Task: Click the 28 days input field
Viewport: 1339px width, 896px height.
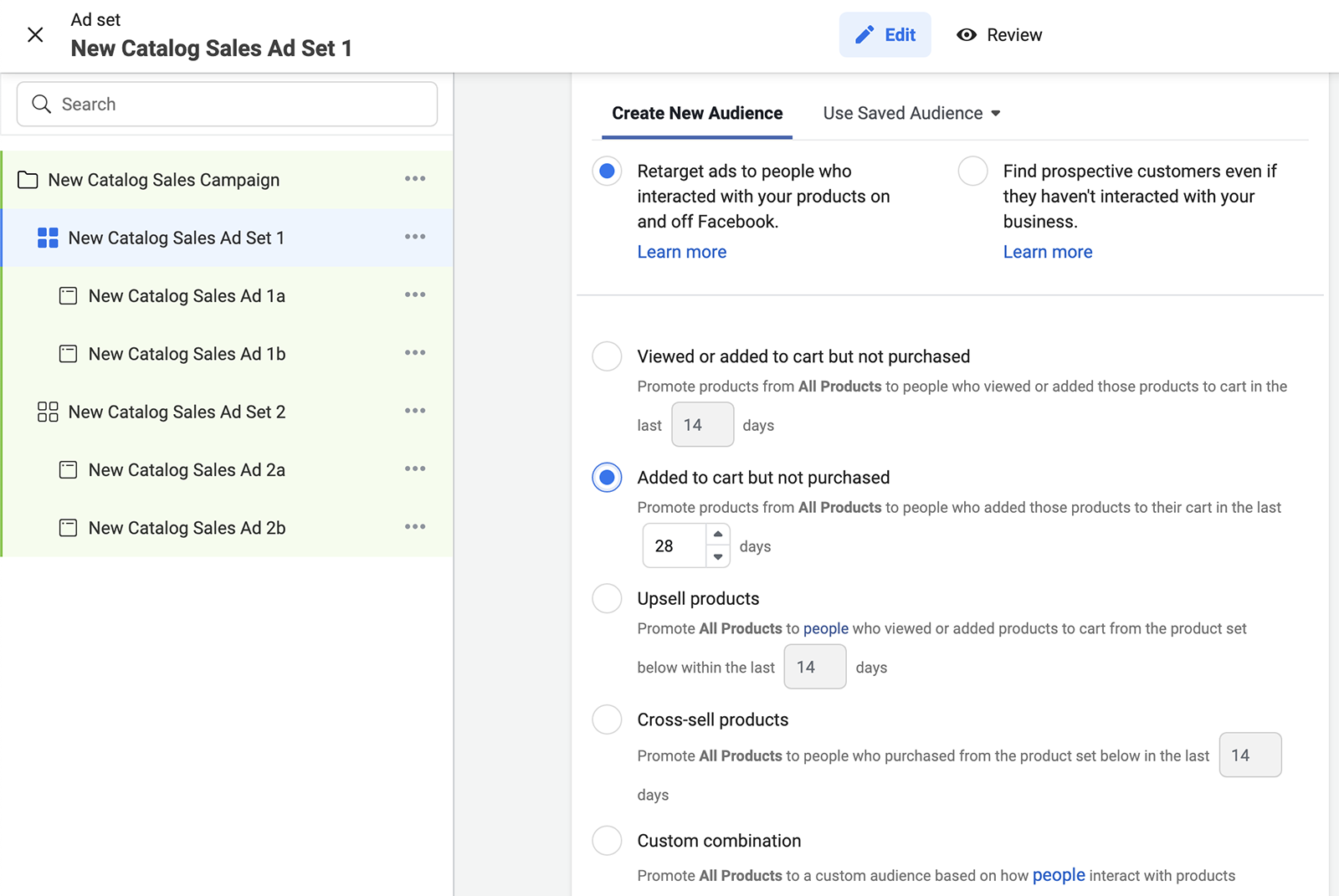Action: (675, 545)
